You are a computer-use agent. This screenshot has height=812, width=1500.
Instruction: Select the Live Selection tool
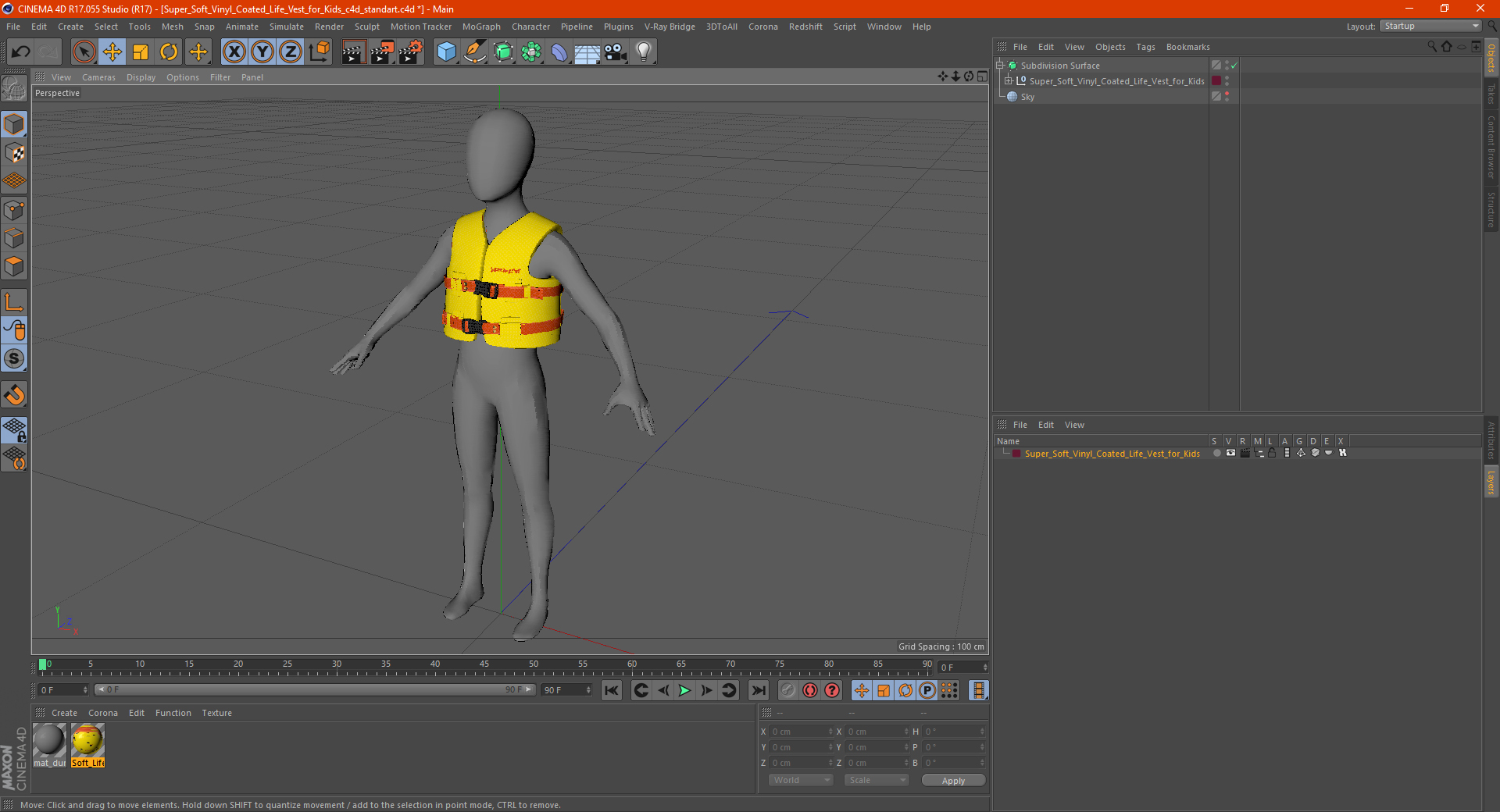[84, 52]
